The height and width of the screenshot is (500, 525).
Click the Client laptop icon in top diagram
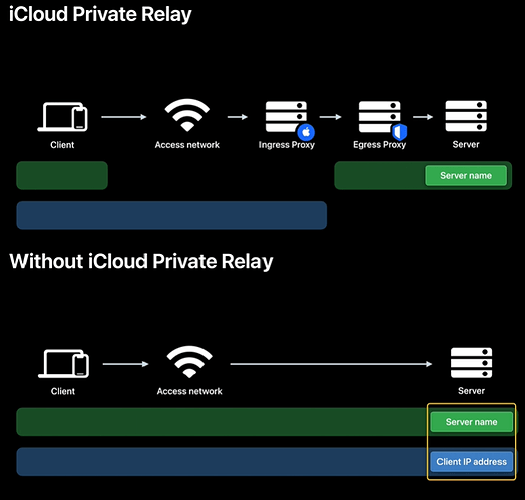click(x=62, y=117)
